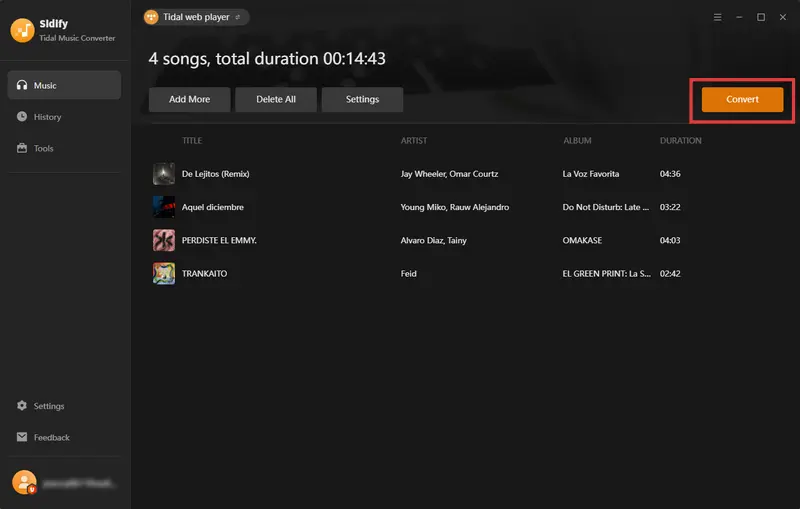
Task: Click artist Jay Wheeler, Omar Courtz
Action: coord(449,174)
